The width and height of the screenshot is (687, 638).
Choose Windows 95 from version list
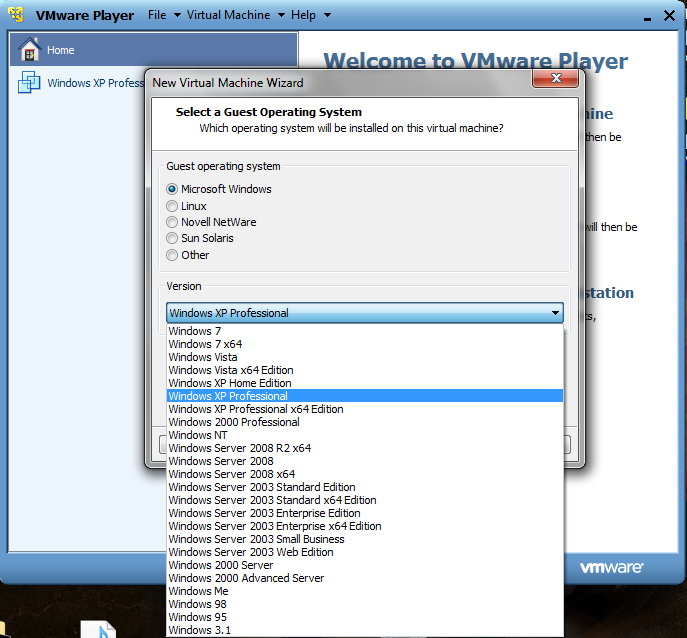pos(365,617)
